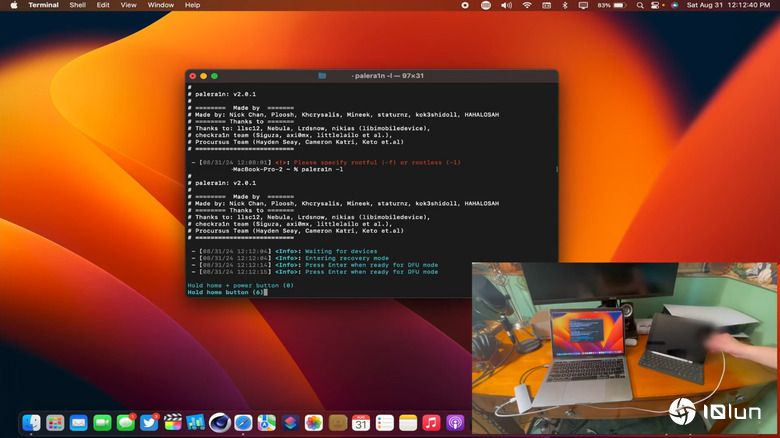780x438 pixels.
Task: Open the Window menu
Action: [160, 5]
